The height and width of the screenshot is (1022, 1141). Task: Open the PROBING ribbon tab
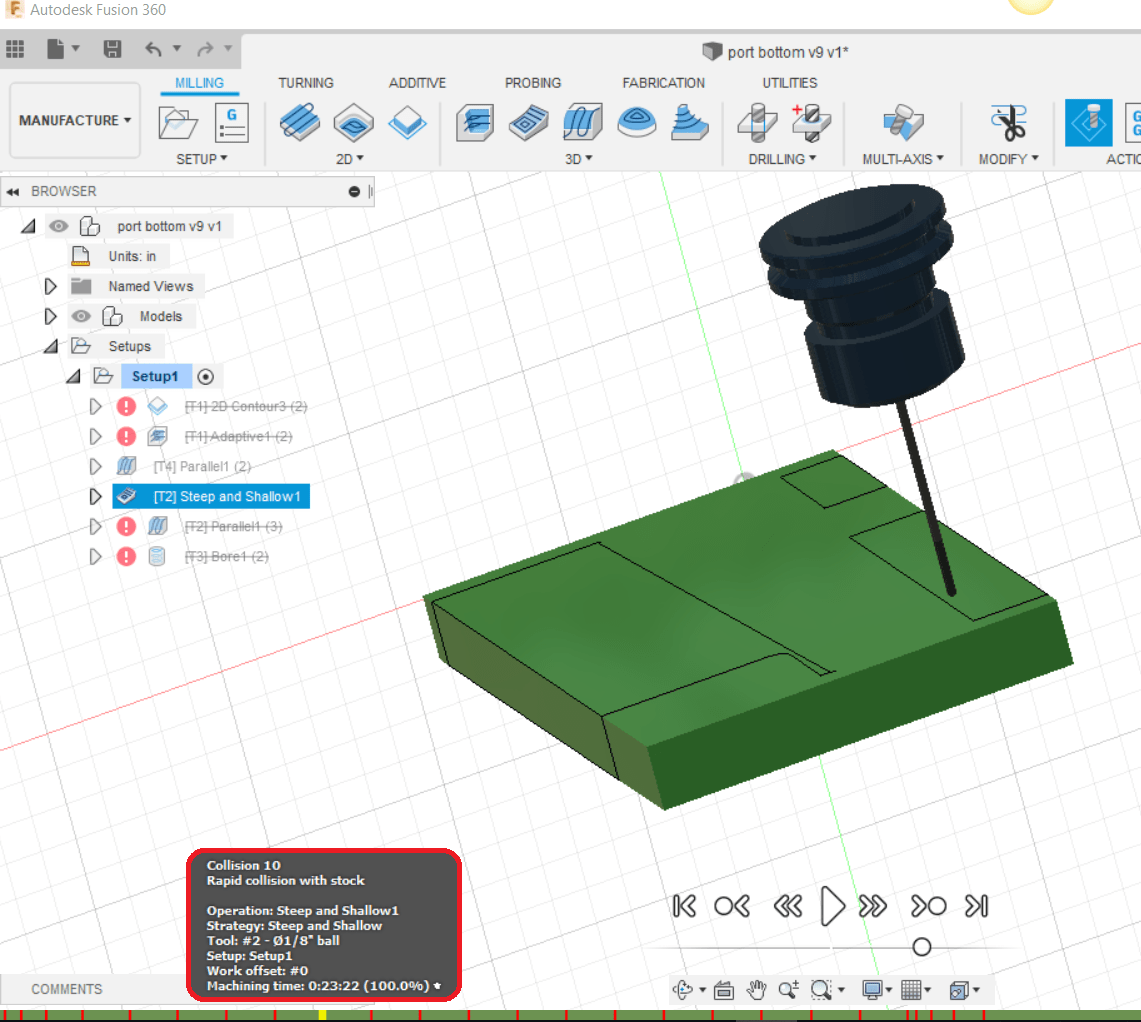[x=533, y=83]
